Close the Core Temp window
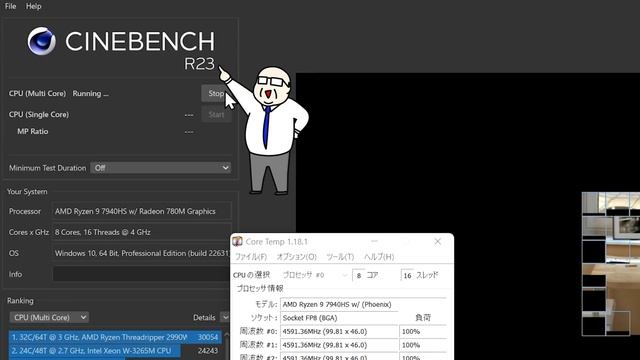This screenshot has height=360, width=640. (438, 241)
